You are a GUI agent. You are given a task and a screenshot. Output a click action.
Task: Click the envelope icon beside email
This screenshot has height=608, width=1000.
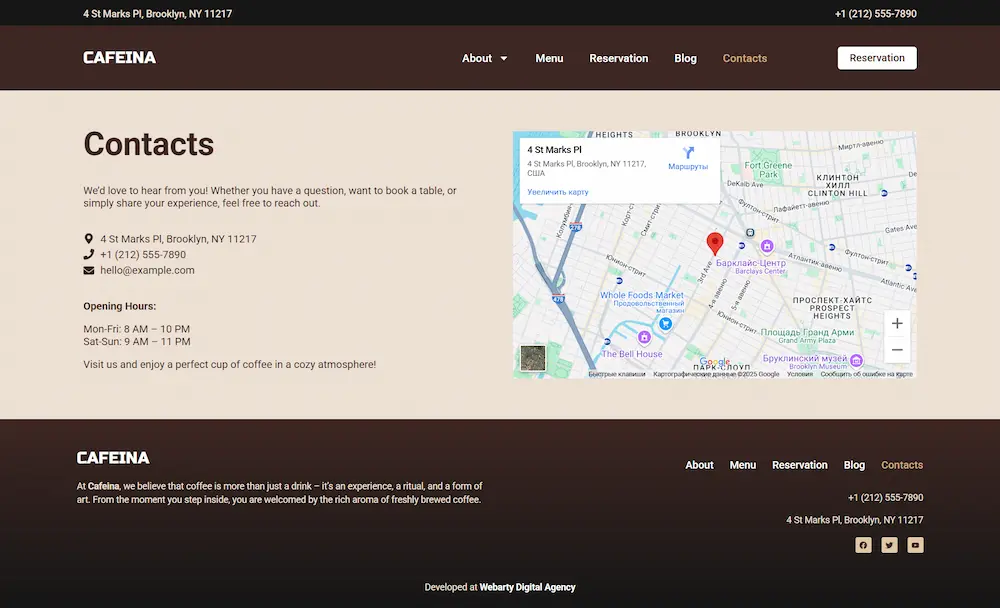pos(89,271)
